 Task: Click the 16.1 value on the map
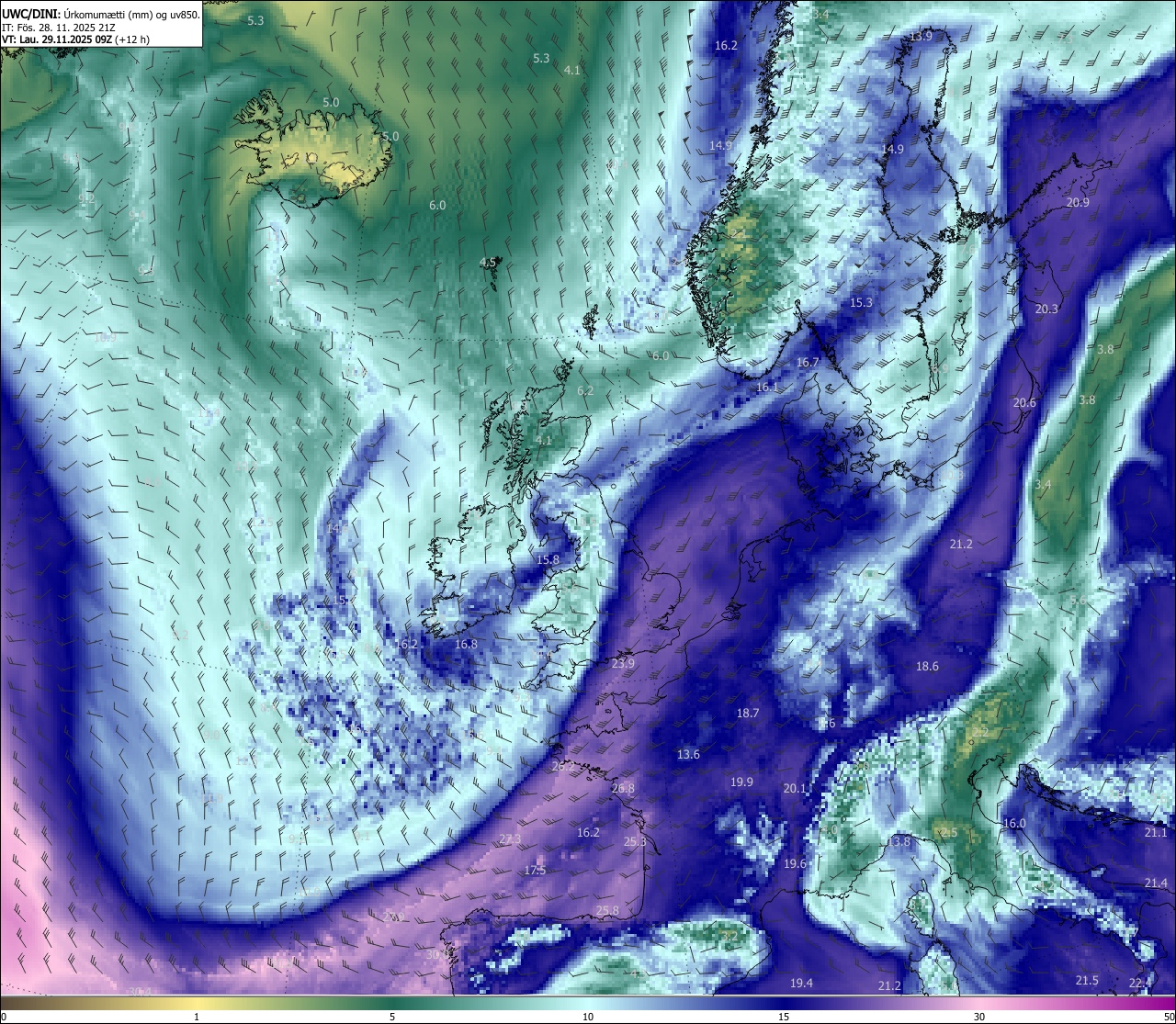coord(767,388)
